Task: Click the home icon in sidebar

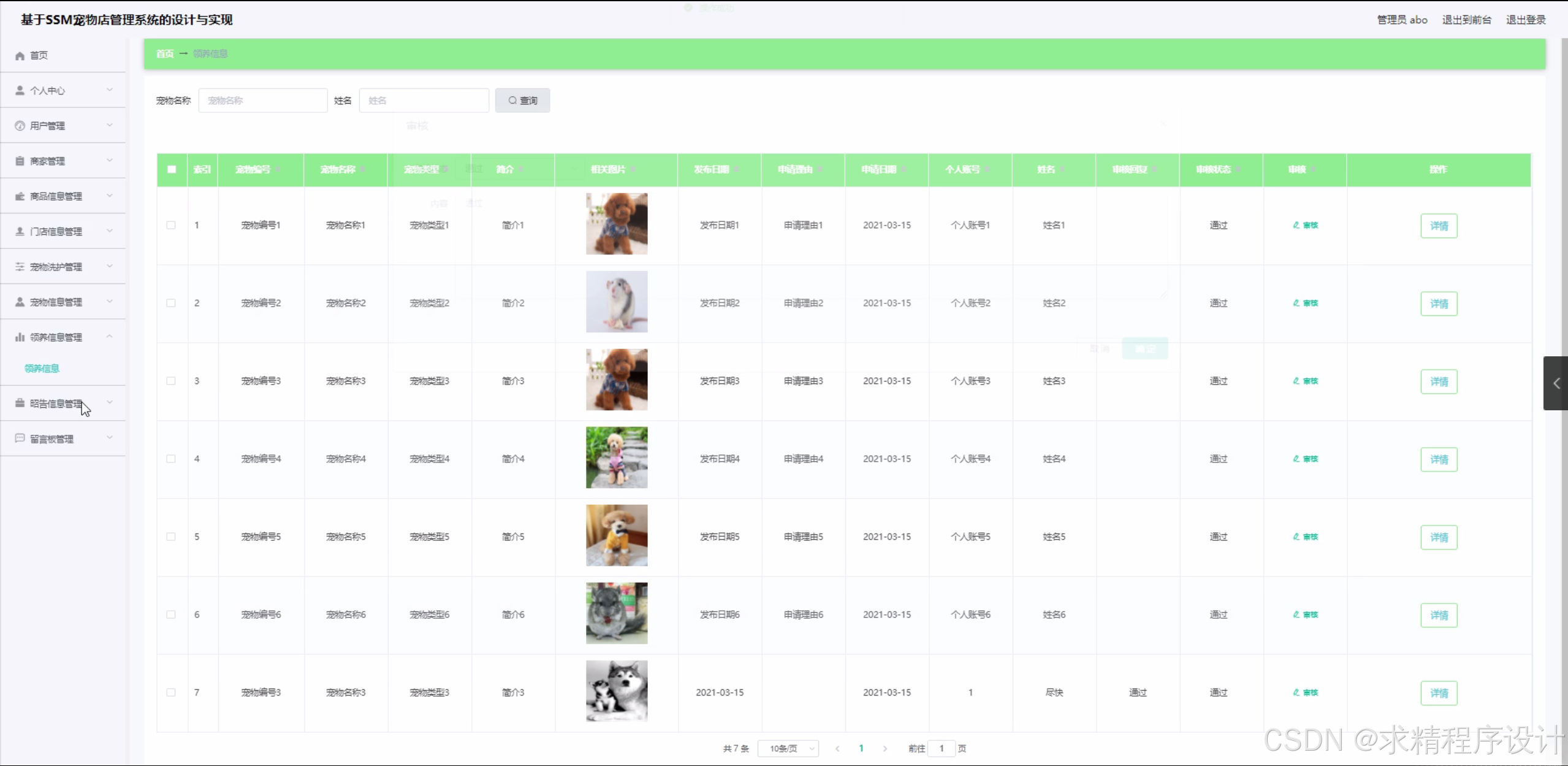Action: (20, 56)
